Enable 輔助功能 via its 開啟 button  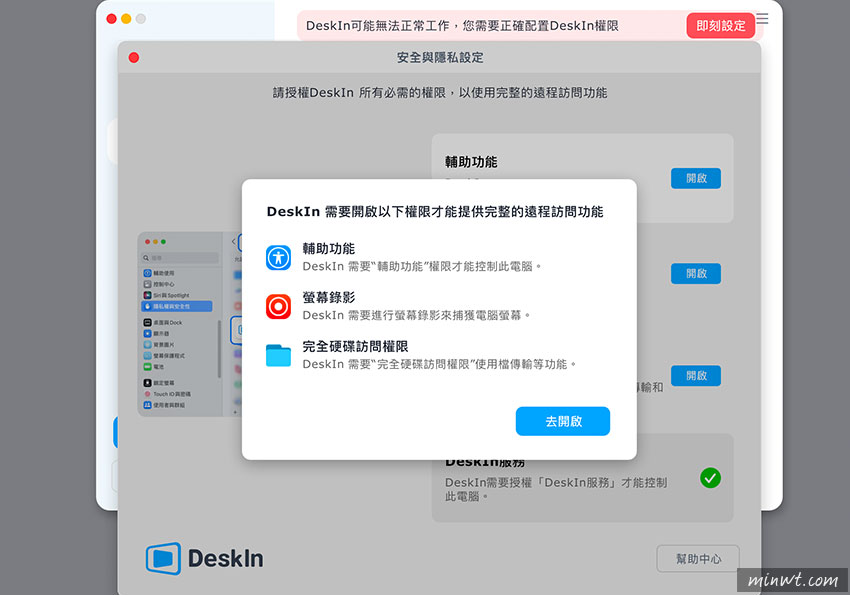pos(696,178)
